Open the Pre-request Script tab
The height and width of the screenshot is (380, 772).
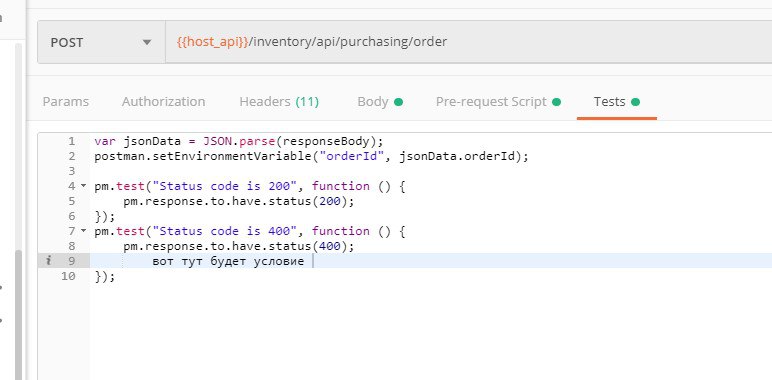498,102
